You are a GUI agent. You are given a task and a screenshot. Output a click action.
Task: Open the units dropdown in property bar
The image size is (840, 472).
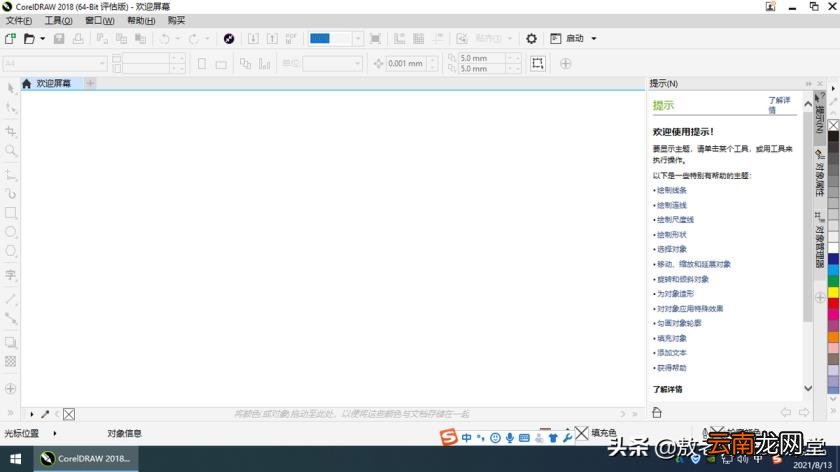tap(357, 63)
